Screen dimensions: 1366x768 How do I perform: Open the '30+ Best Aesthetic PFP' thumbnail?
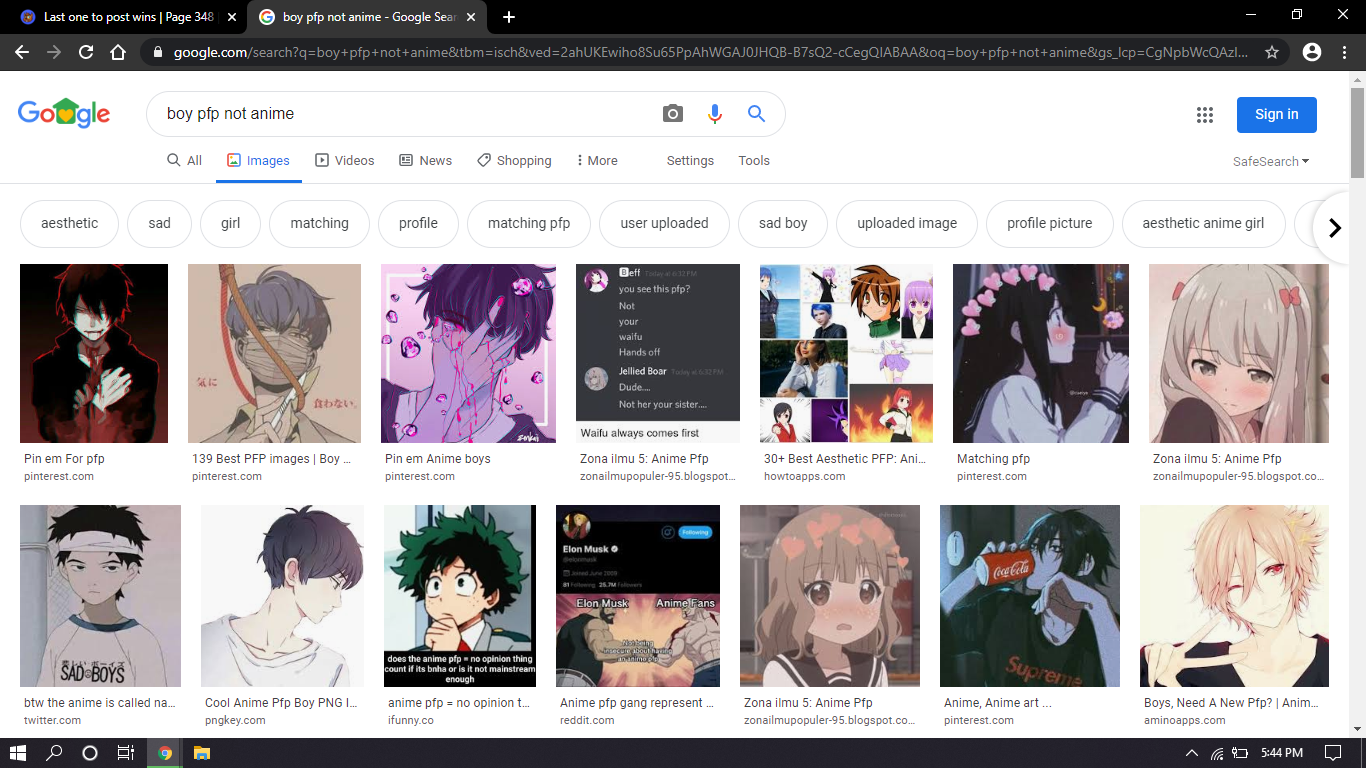pos(846,353)
